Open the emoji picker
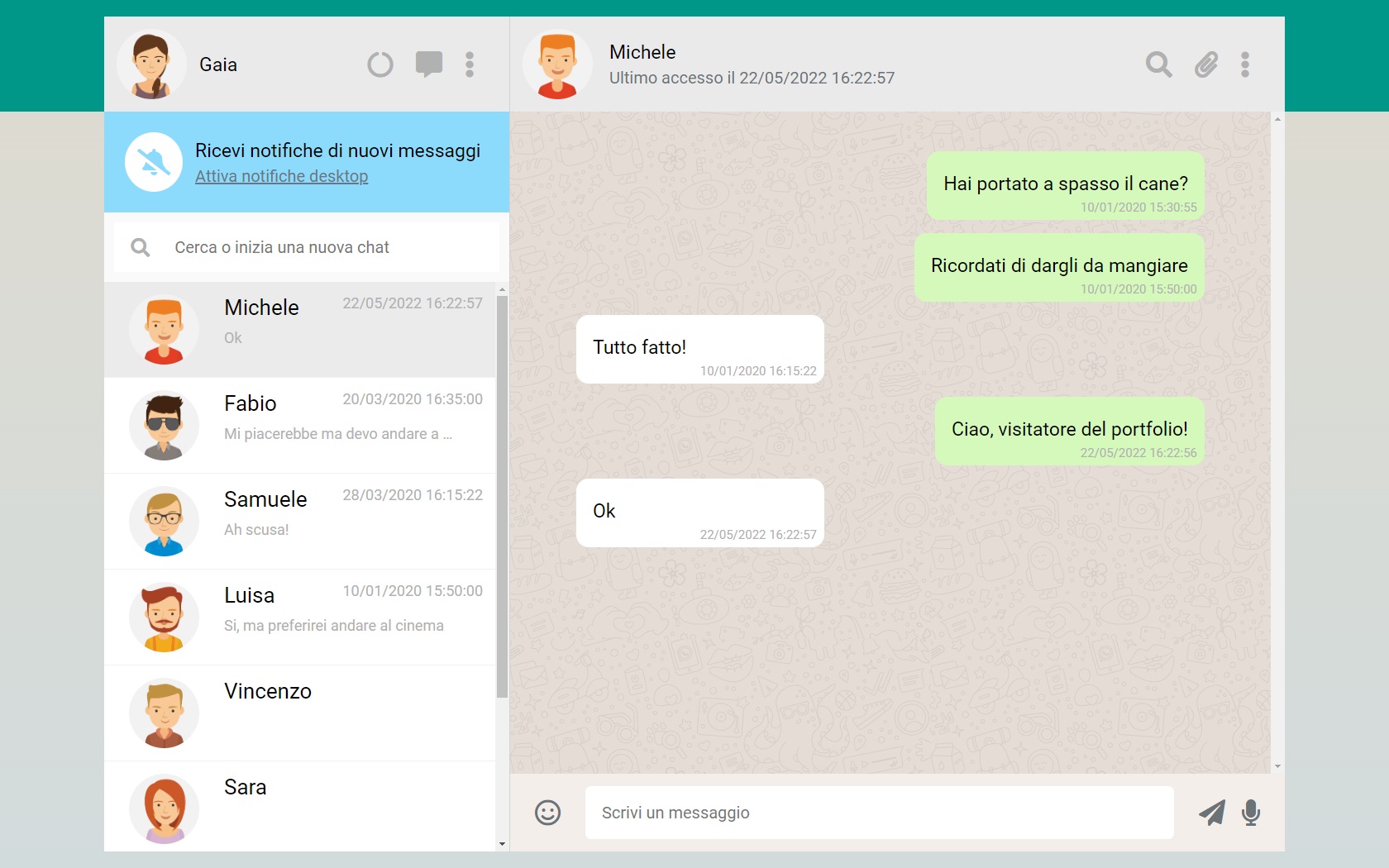Screen dimensions: 1389x868 [x=548, y=813]
